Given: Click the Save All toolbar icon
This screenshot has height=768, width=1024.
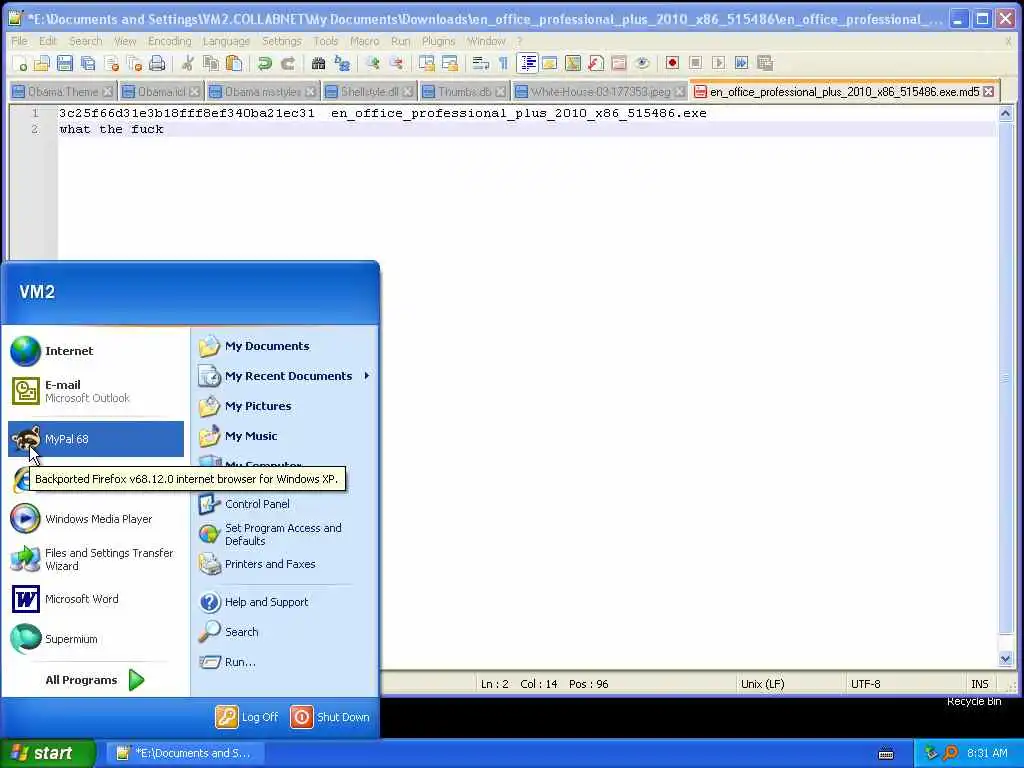Looking at the screenshot, I should click(88, 63).
